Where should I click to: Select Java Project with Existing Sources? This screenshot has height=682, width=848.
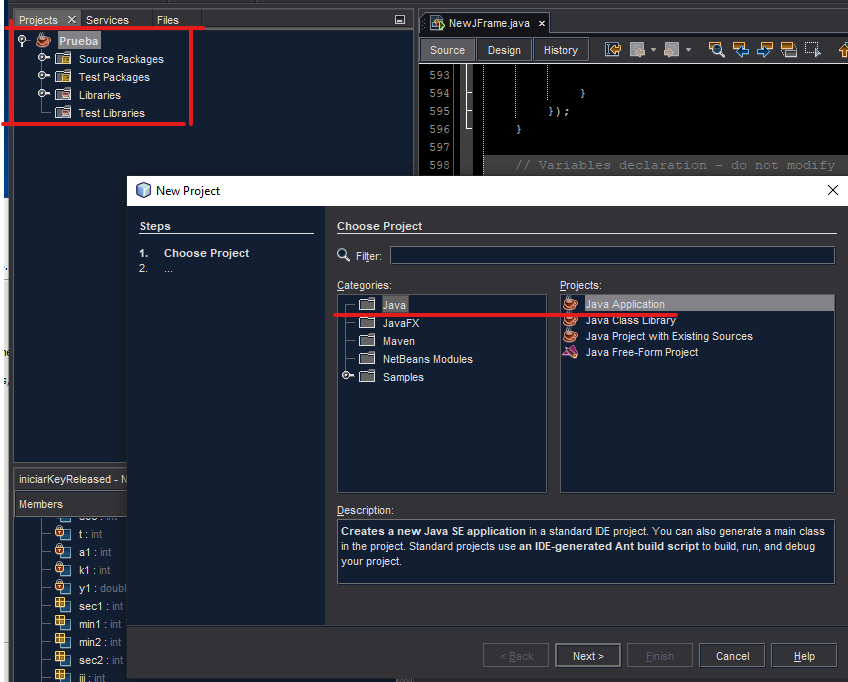[669, 336]
